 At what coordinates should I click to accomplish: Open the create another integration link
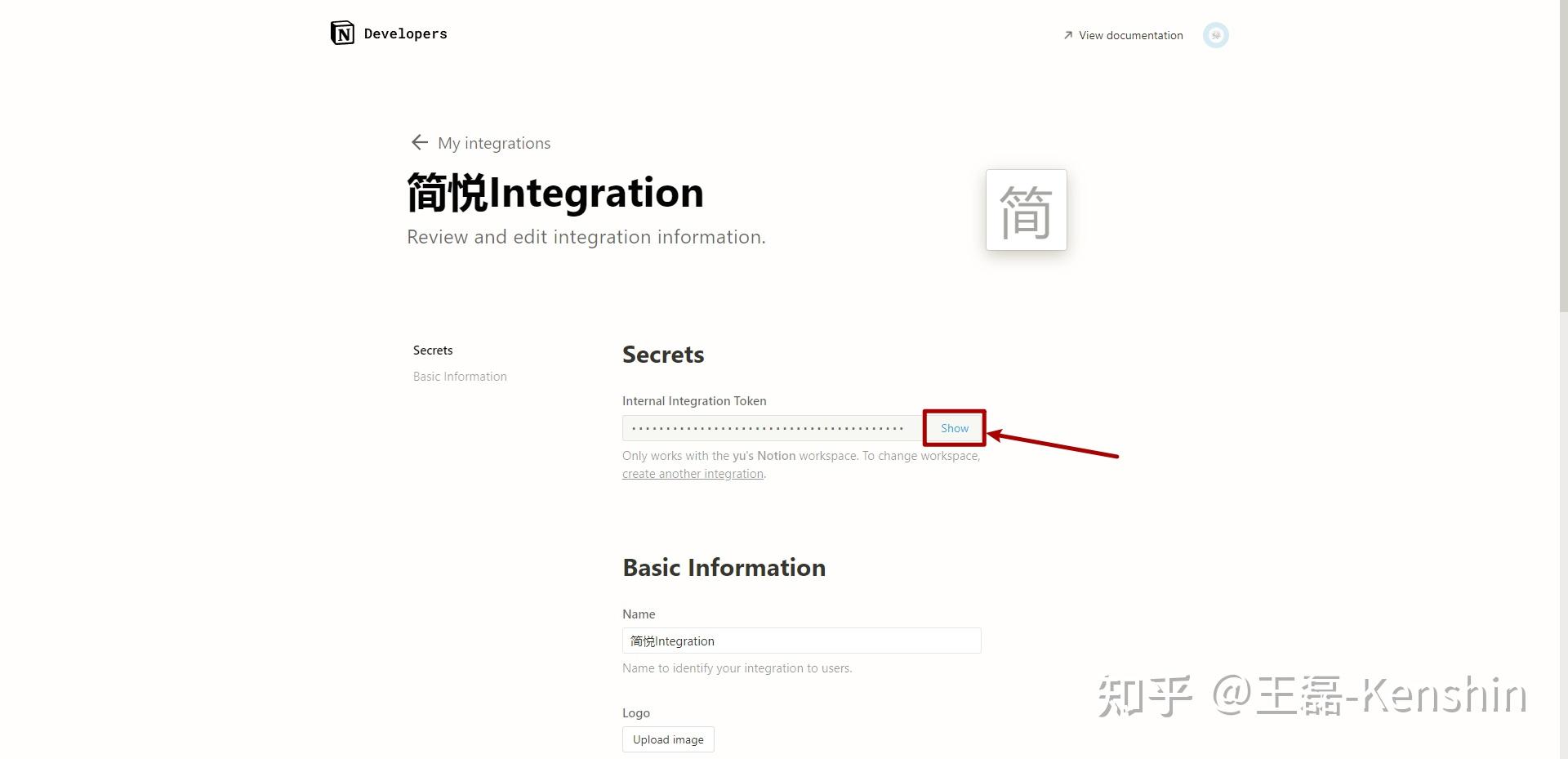(x=693, y=474)
